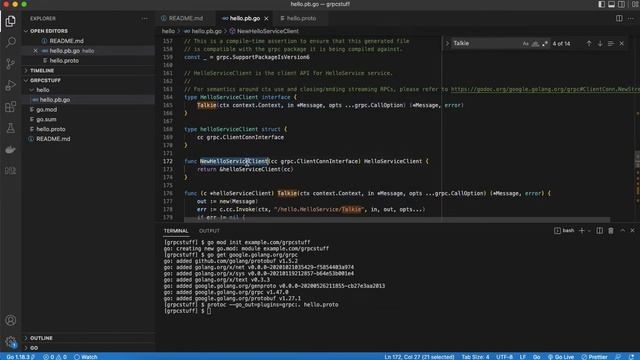Click the Talkie find input field
This screenshot has width=640, height=360.
click(486, 43)
